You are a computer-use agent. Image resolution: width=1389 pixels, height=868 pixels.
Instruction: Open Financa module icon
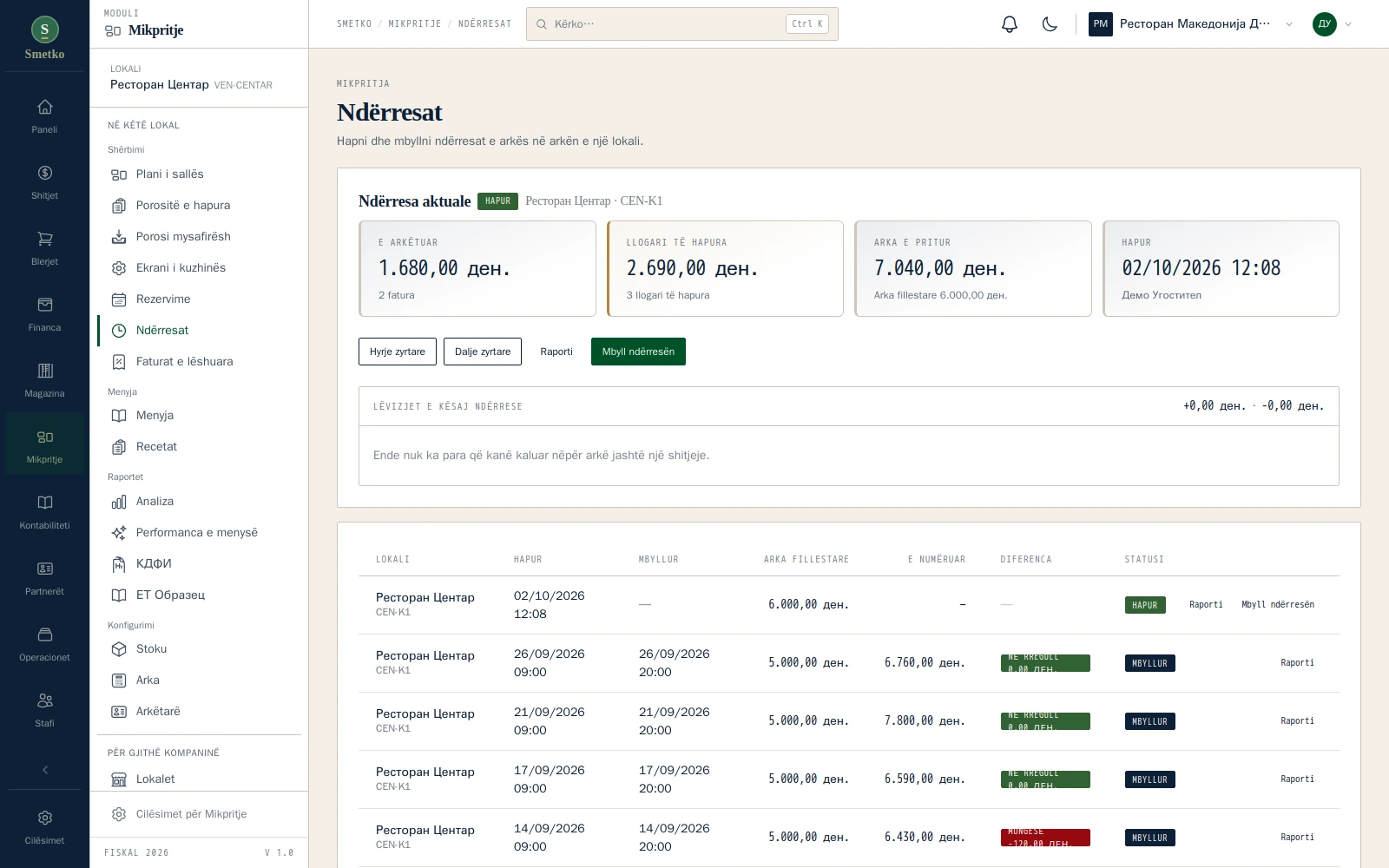coord(45,314)
